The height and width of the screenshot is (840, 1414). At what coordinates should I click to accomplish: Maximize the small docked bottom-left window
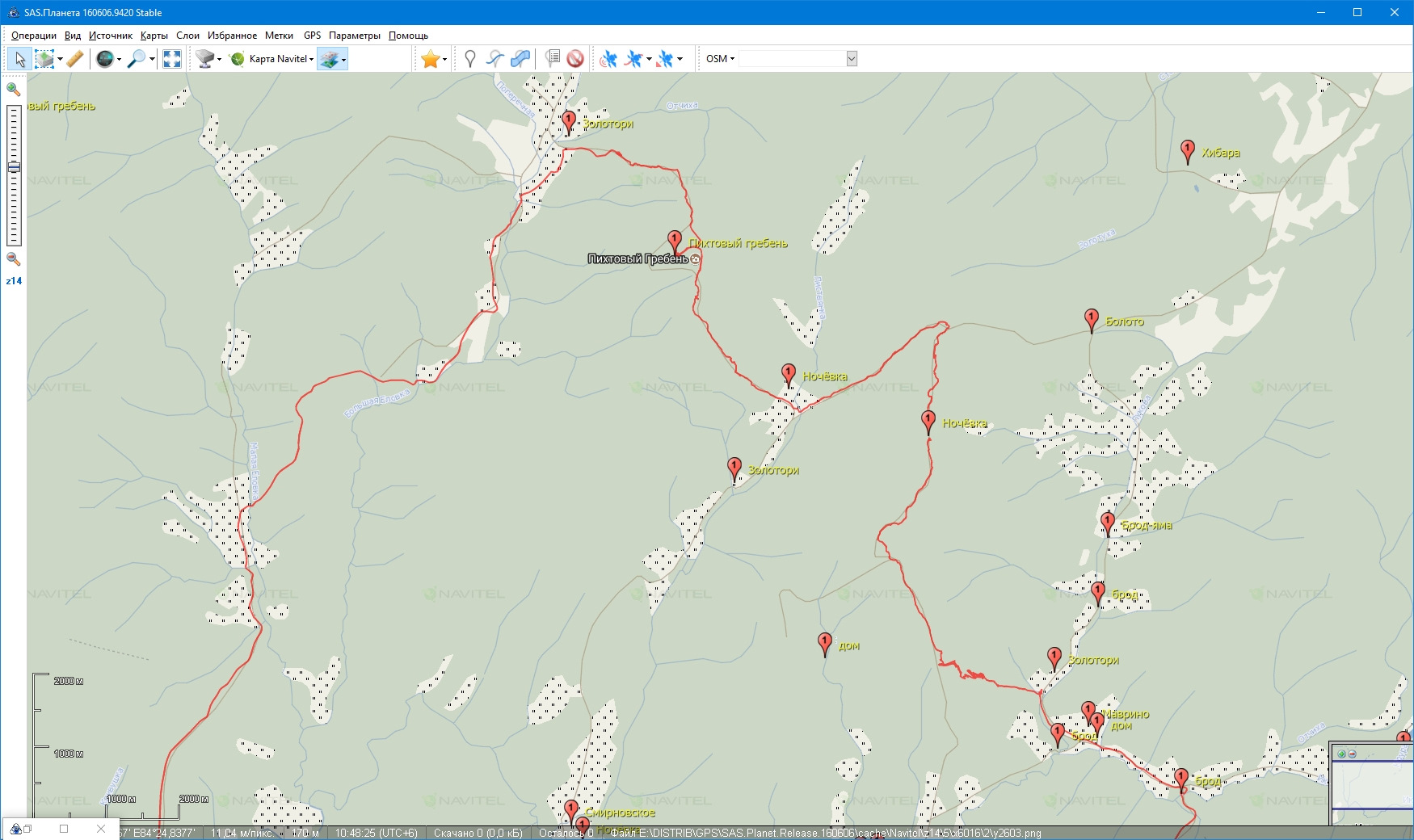click(x=64, y=829)
